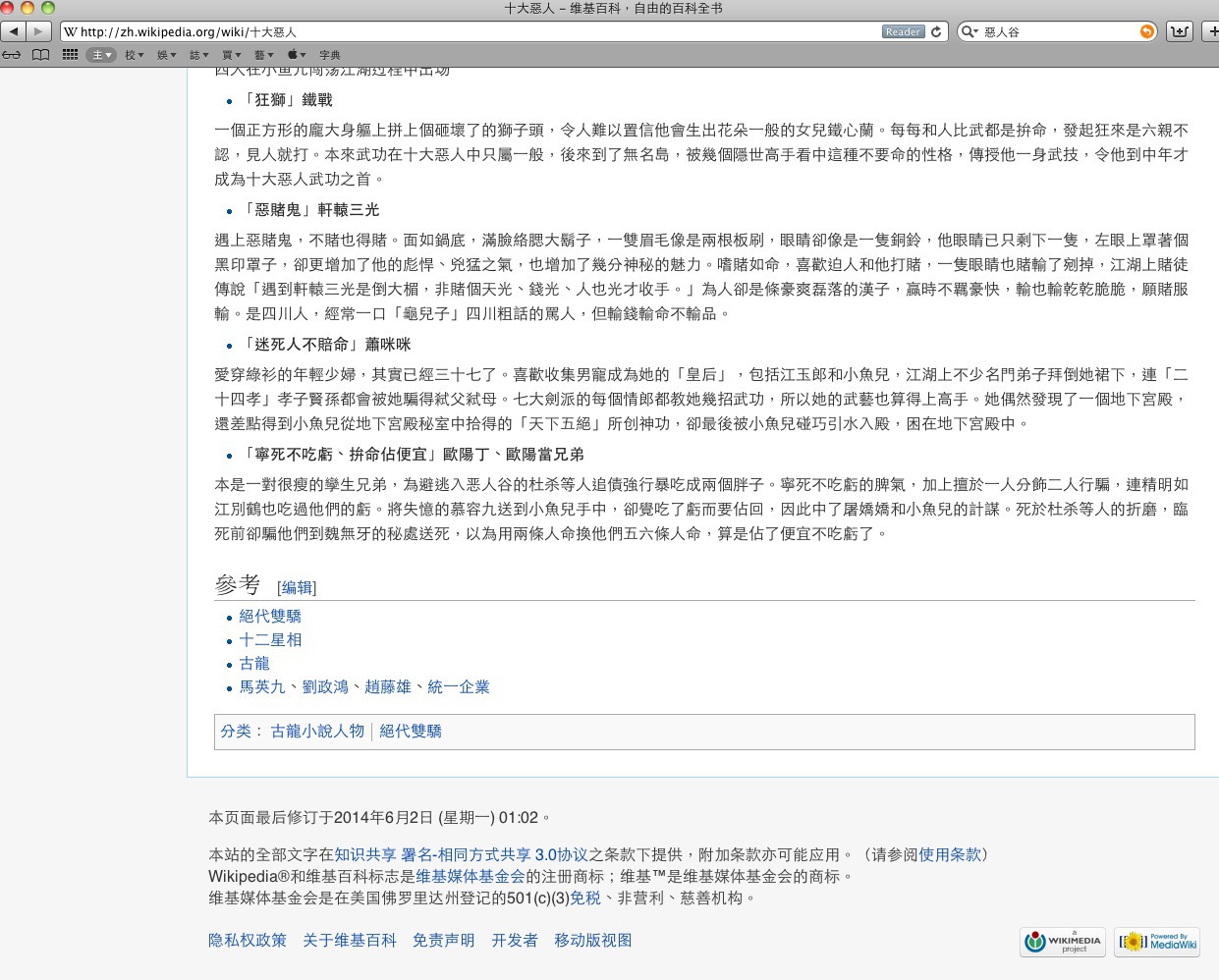Open the 絕代雙驕 category link

pos(411,731)
